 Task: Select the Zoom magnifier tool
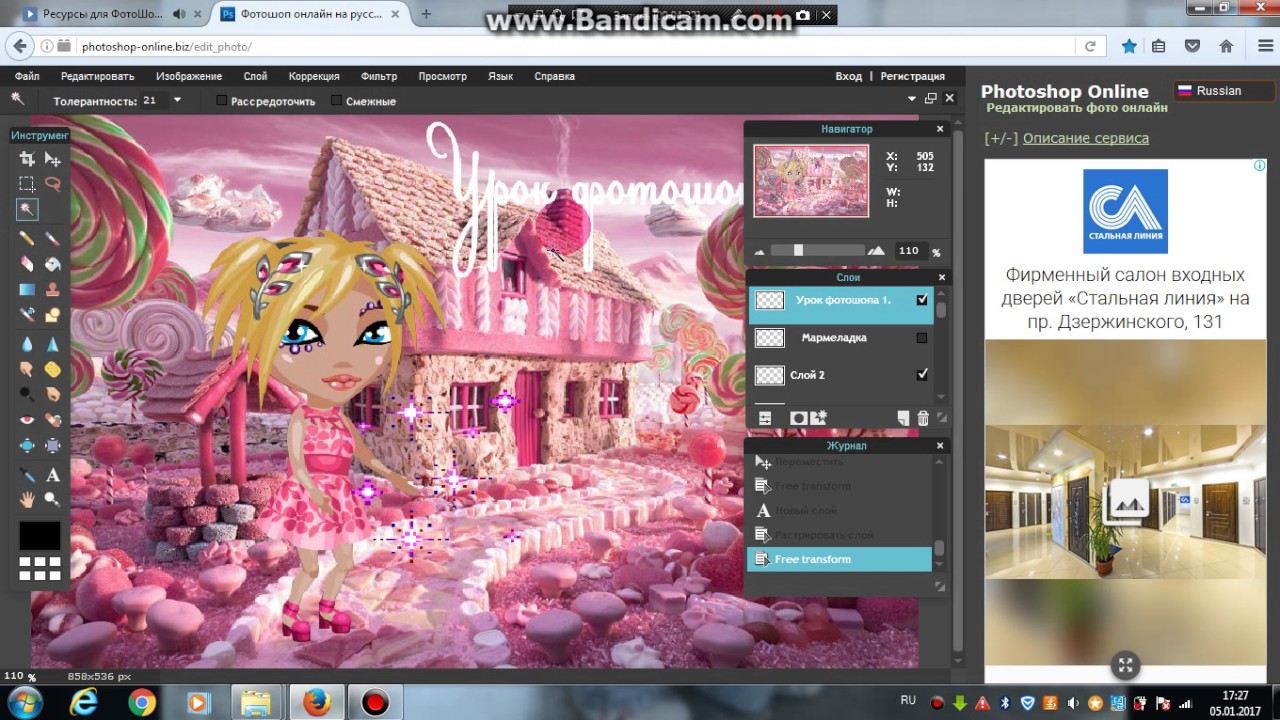[53, 500]
